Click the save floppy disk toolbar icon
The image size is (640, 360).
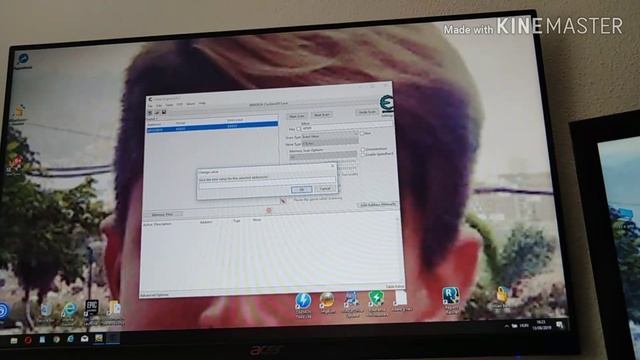click(x=164, y=112)
